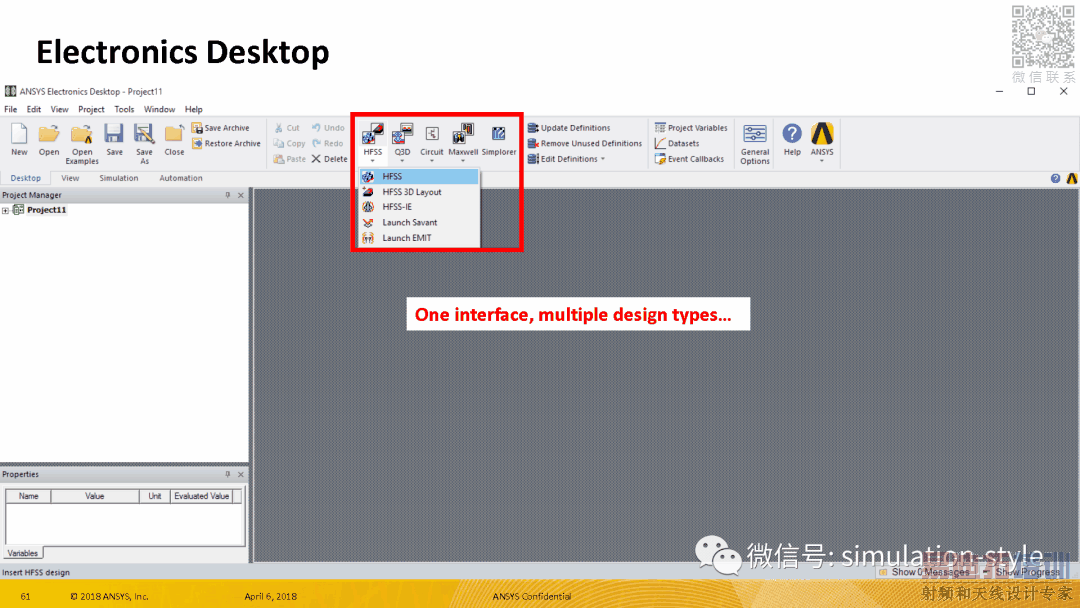
Task: Switch to the View ribbon tab
Action: (70, 178)
